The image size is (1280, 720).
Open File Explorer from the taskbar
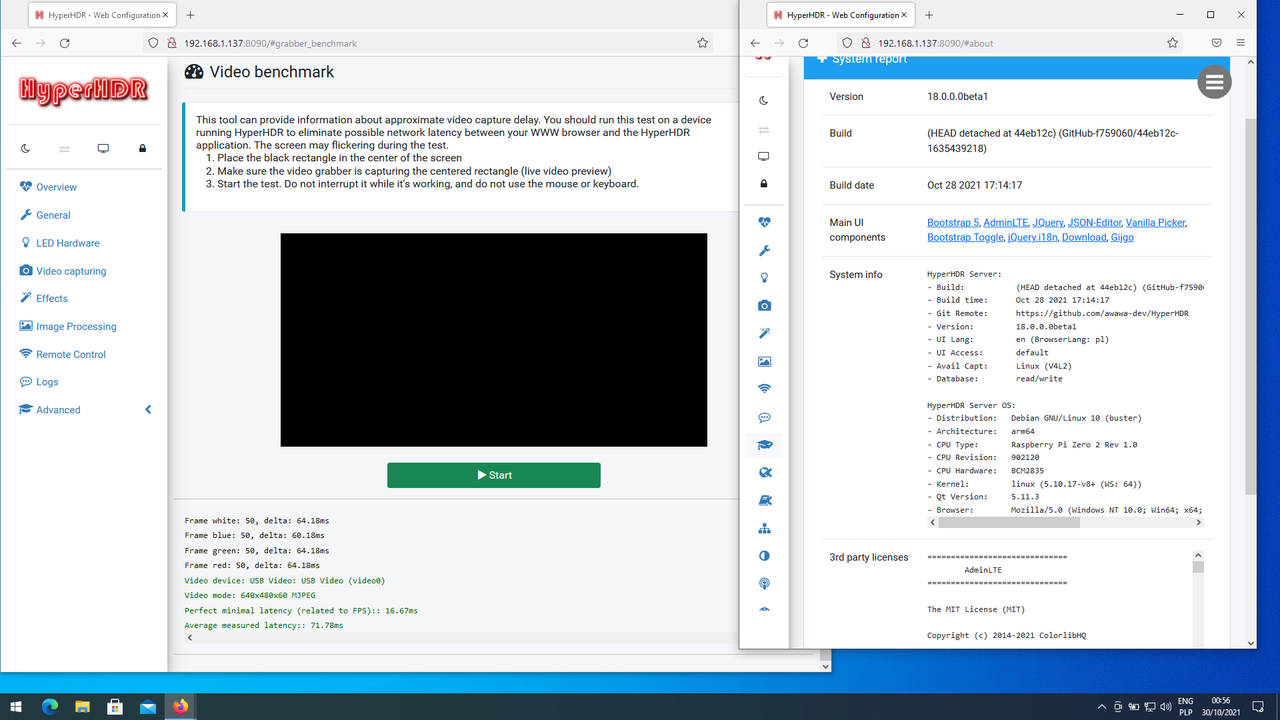tap(82, 706)
